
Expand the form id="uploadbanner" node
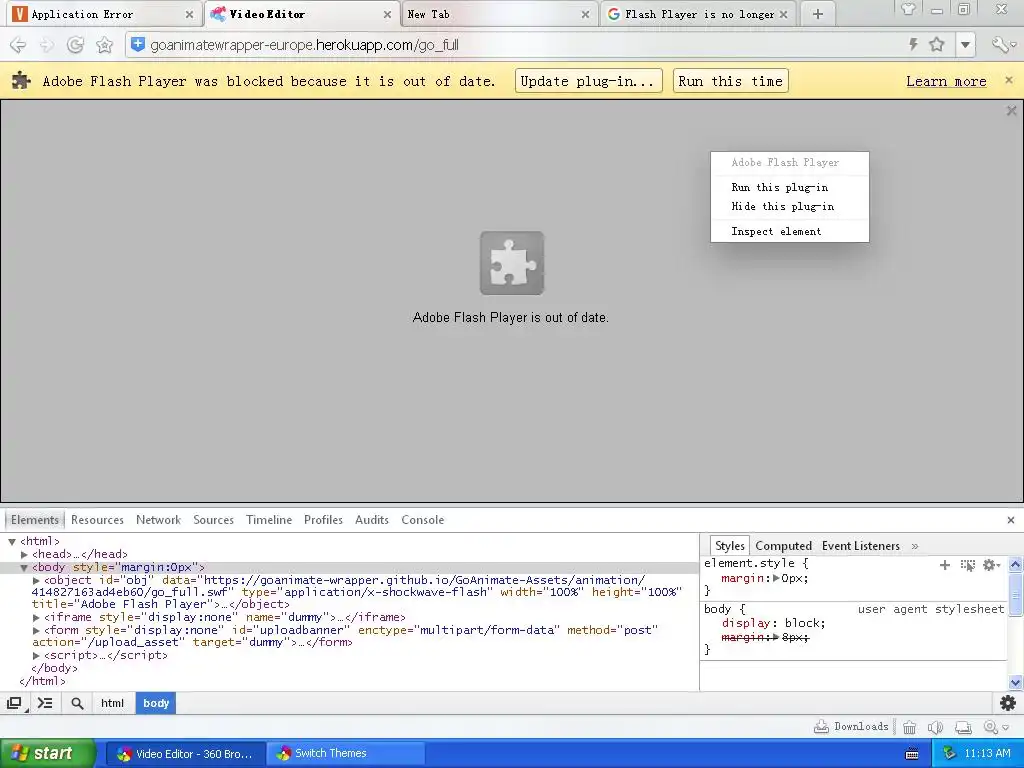(x=37, y=630)
